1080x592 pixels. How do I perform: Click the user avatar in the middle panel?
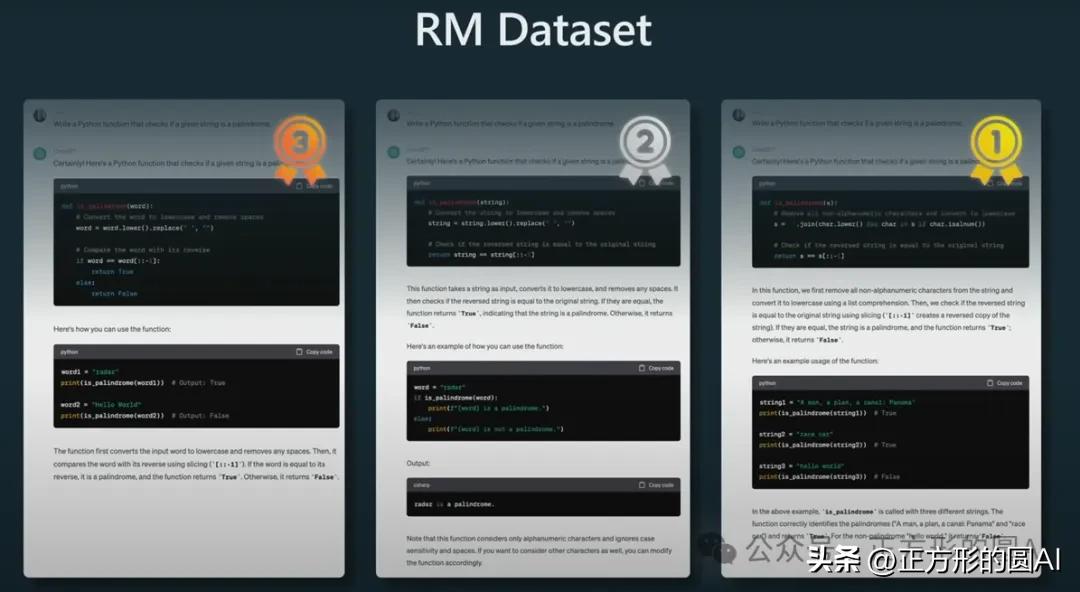click(393, 116)
